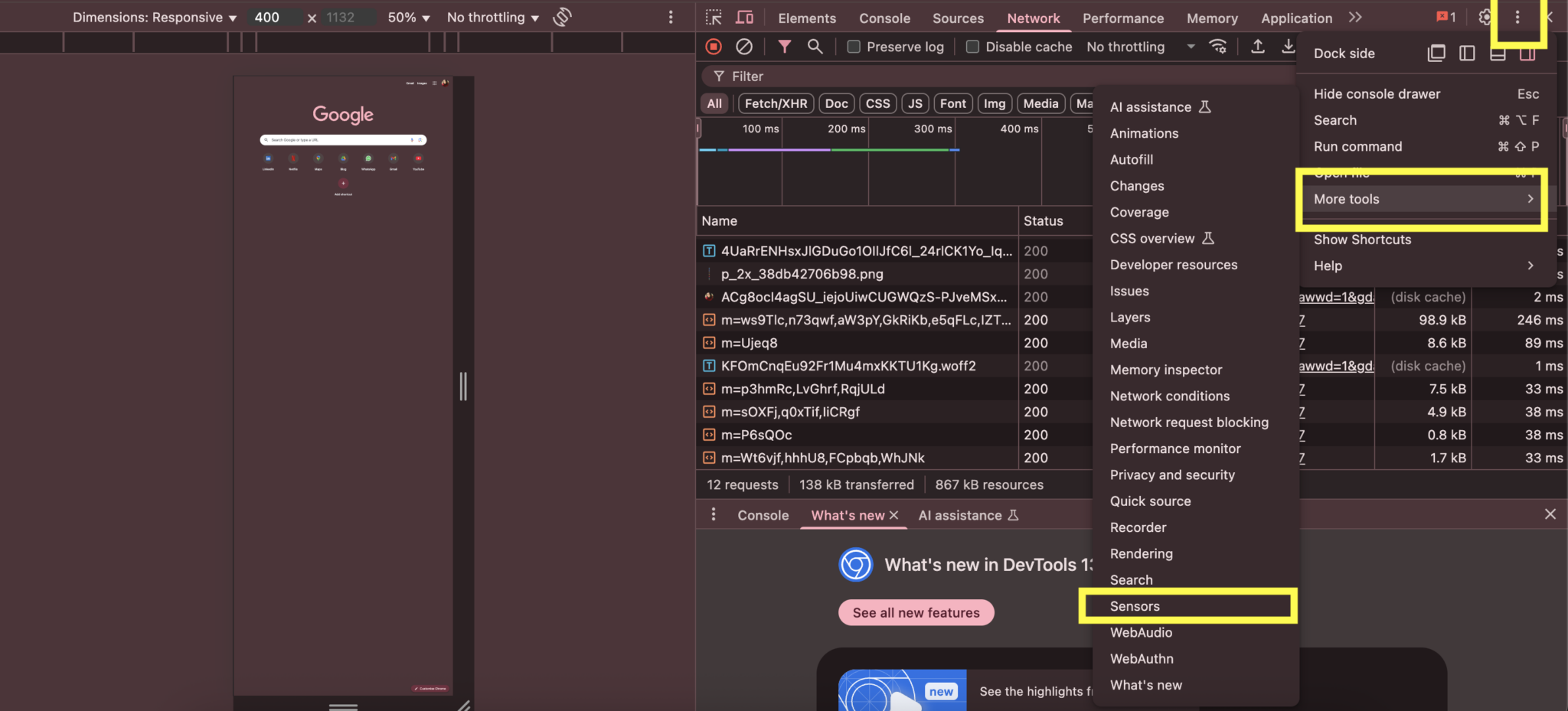Open DevTools settings gear
The width and height of the screenshot is (1568, 711).
[x=1486, y=17]
